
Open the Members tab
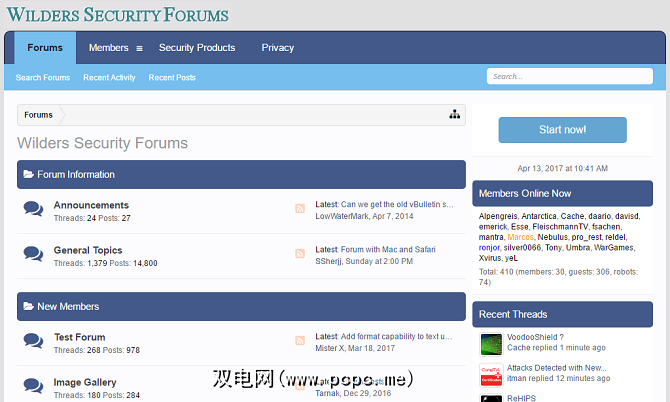click(109, 47)
